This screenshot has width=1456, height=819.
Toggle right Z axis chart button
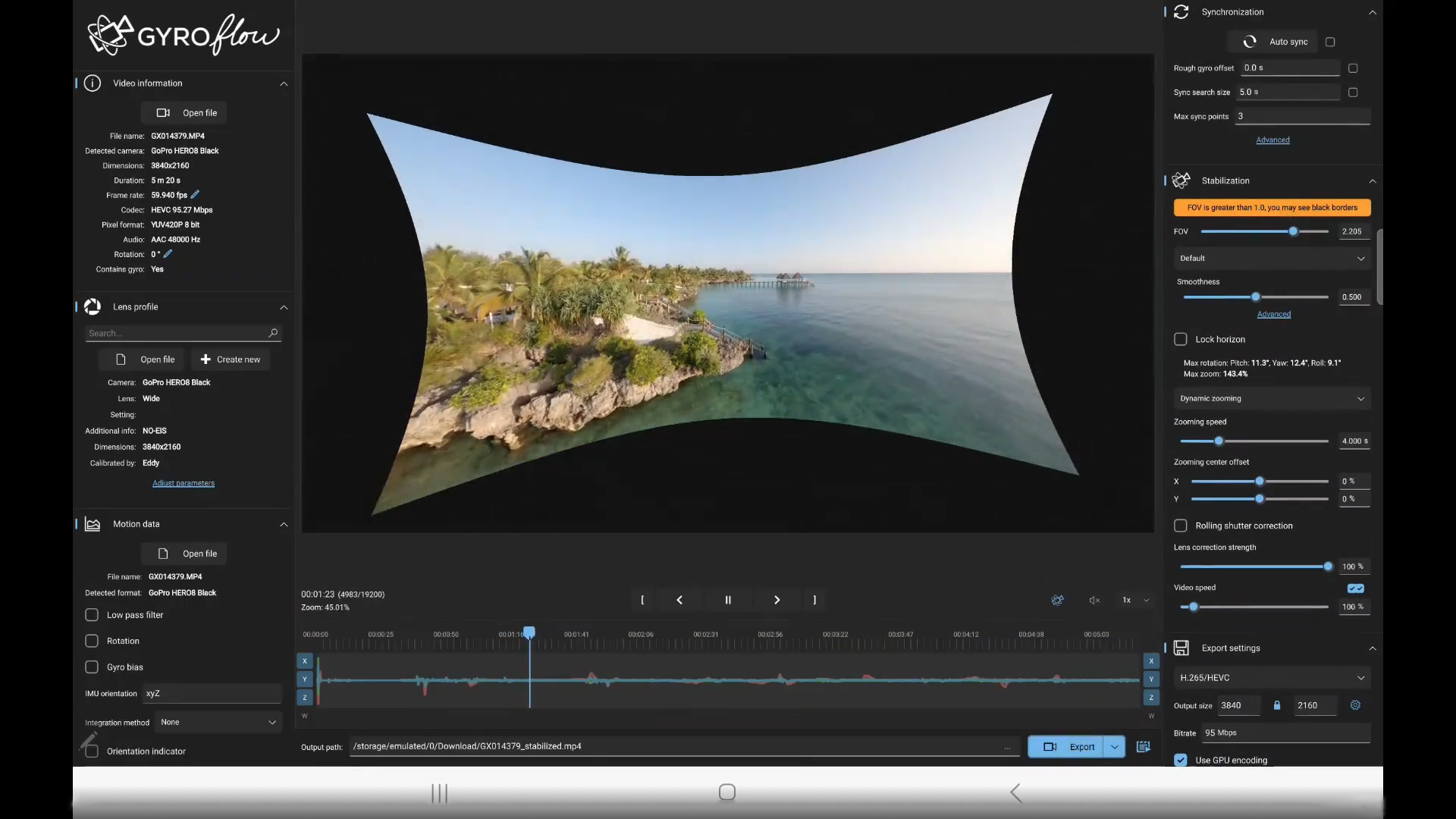pos(1151,698)
